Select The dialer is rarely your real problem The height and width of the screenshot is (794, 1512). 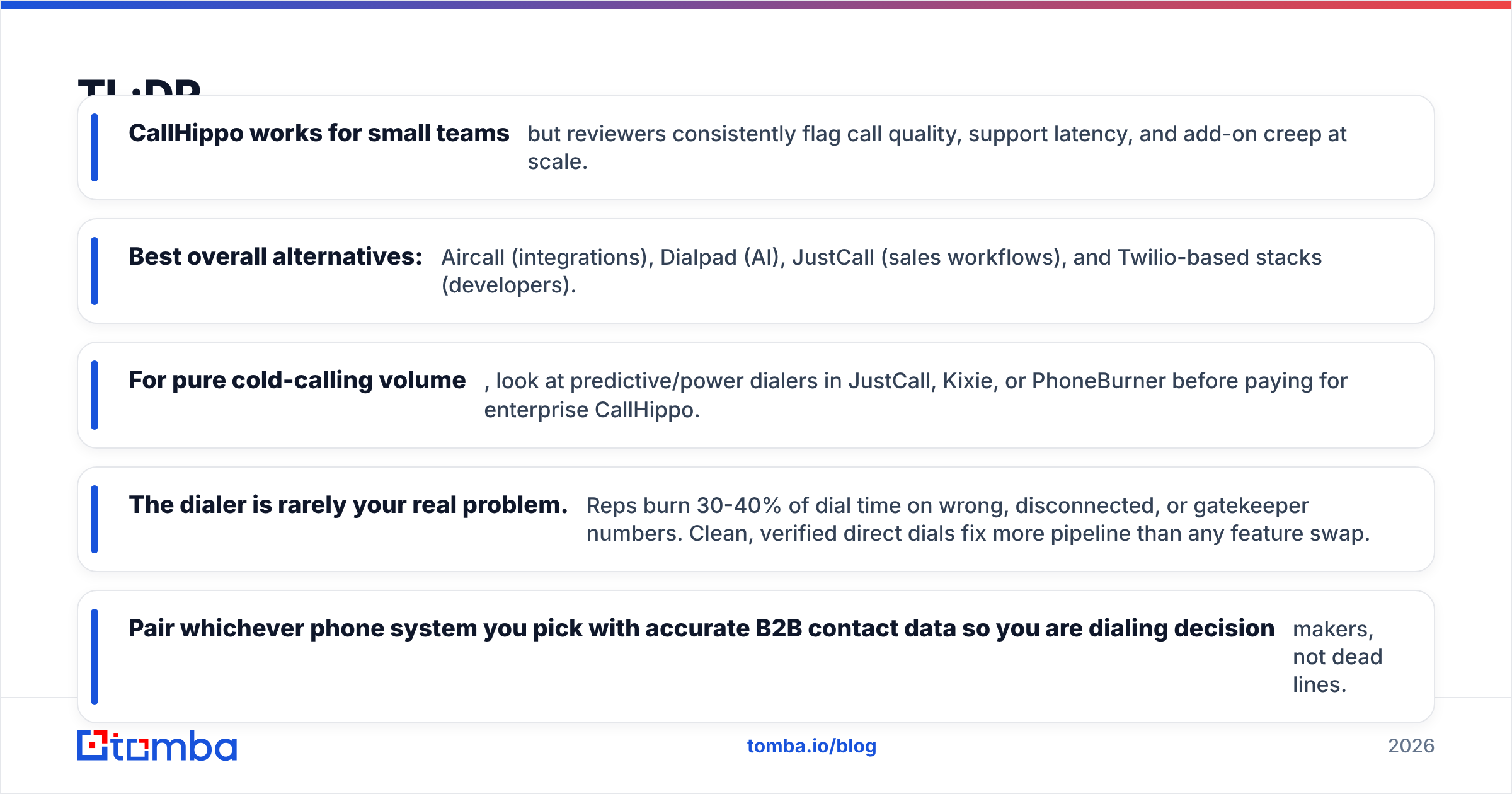coord(348,505)
